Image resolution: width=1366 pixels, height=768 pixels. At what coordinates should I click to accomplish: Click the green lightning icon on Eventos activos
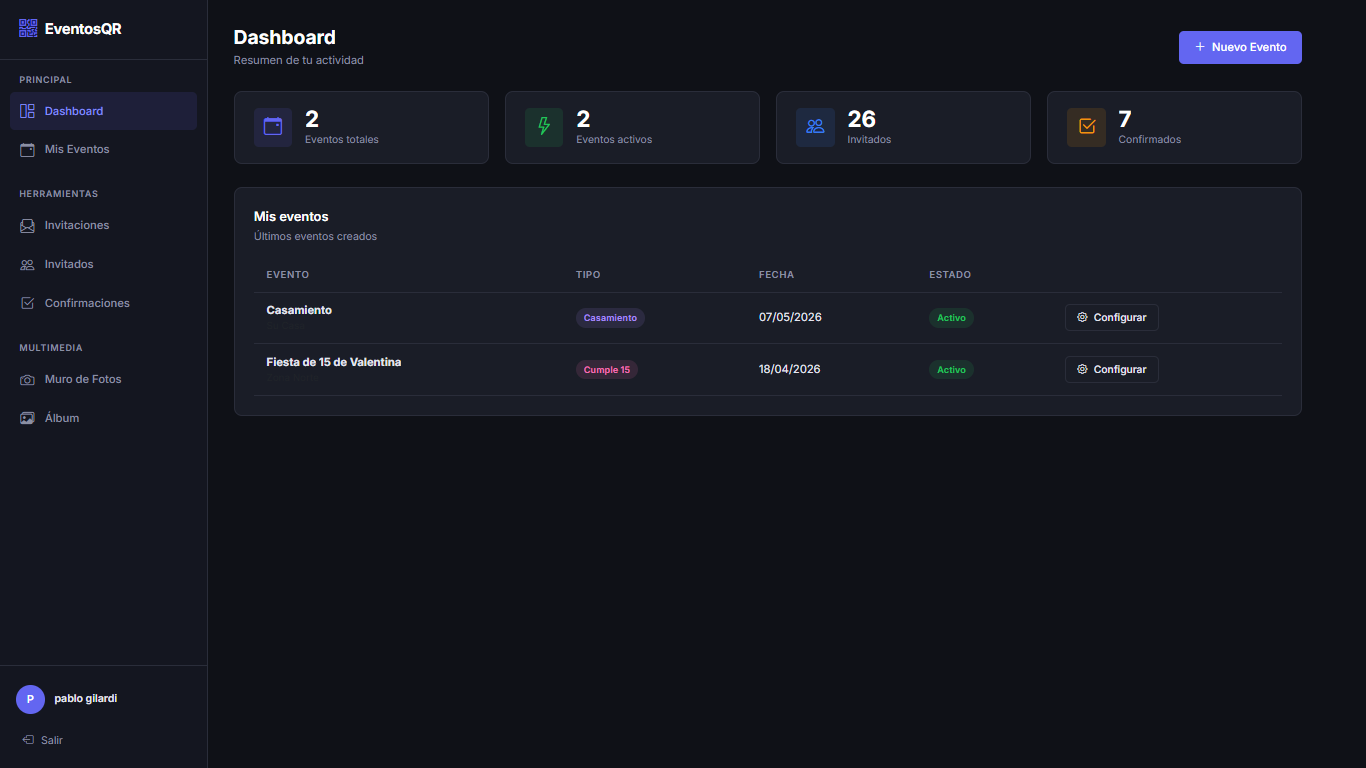pyautogui.click(x=543, y=127)
